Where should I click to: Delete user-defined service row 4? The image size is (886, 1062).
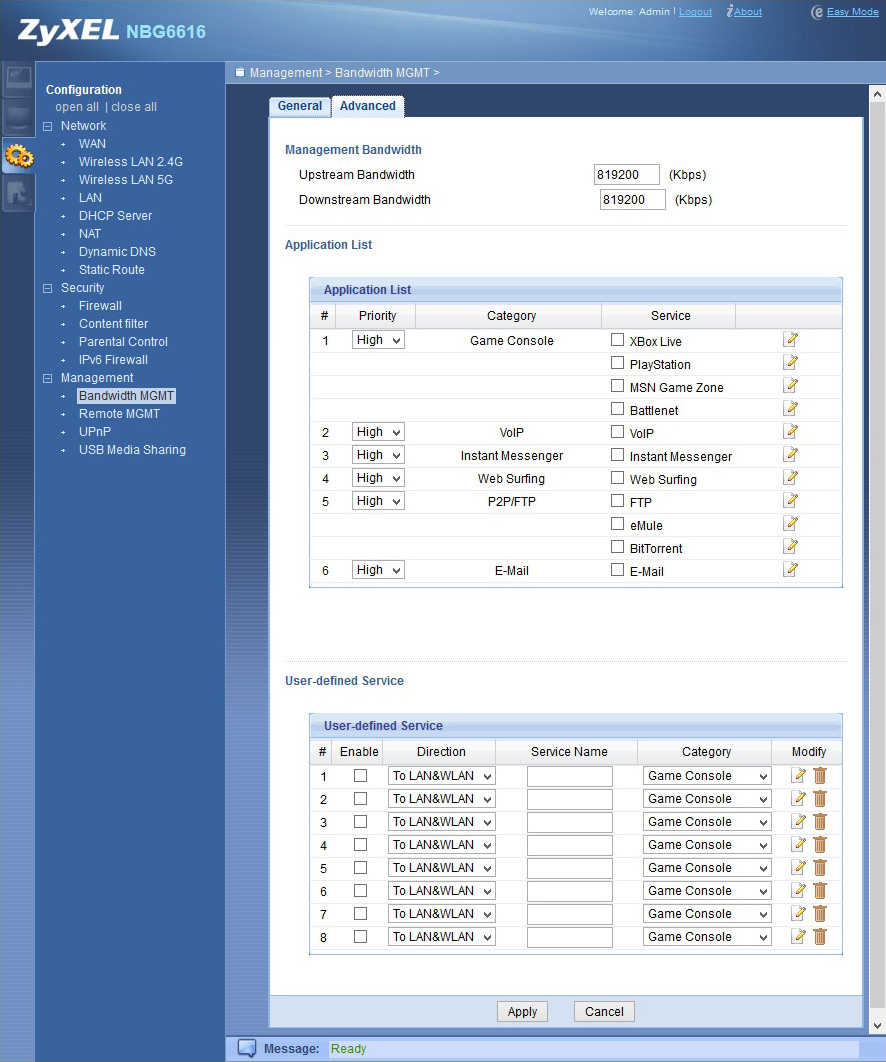point(820,845)
